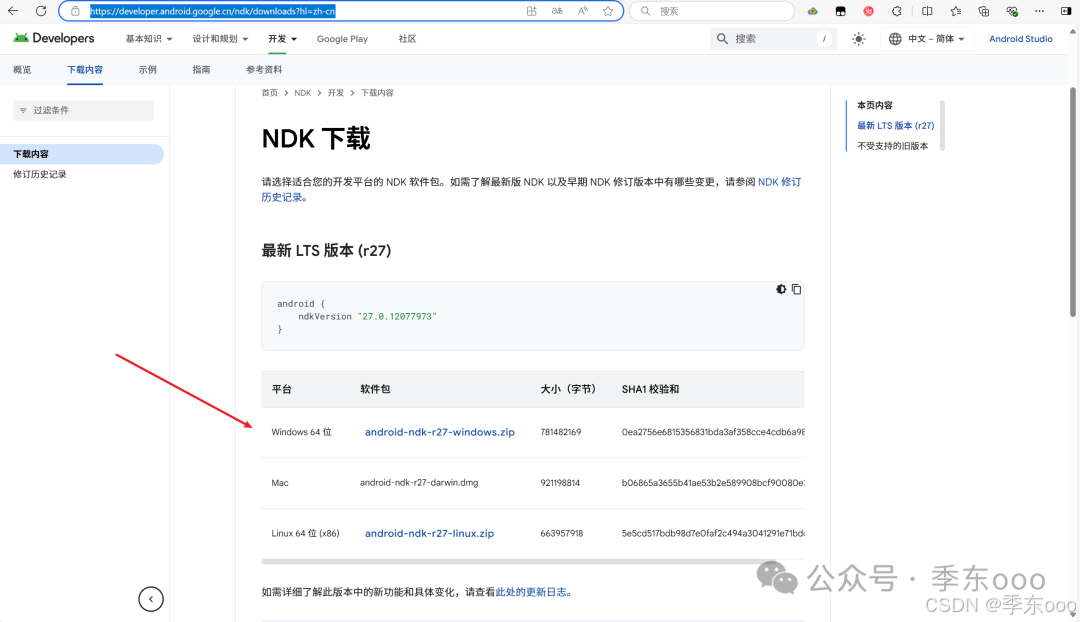Start read aloud from the address bar
Viewport: 1080px width, 622px height.
click(583, 11)
